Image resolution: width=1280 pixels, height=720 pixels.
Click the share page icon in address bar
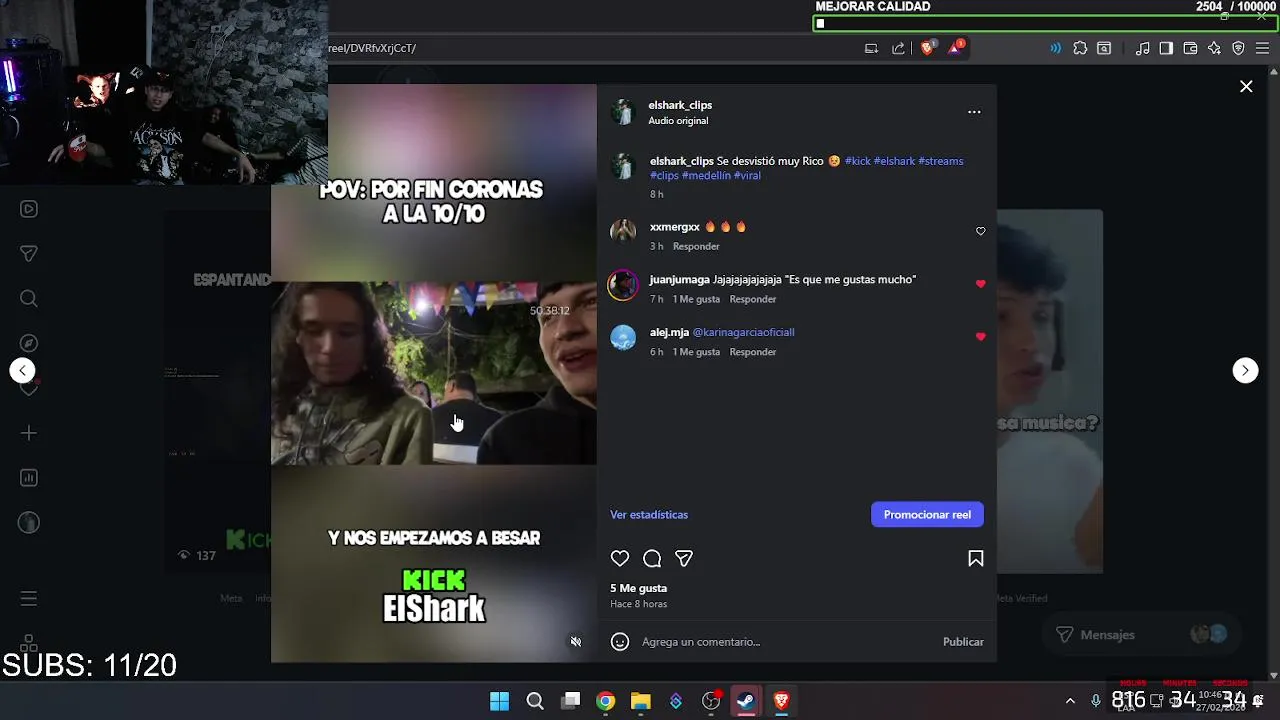click(898, 48)
